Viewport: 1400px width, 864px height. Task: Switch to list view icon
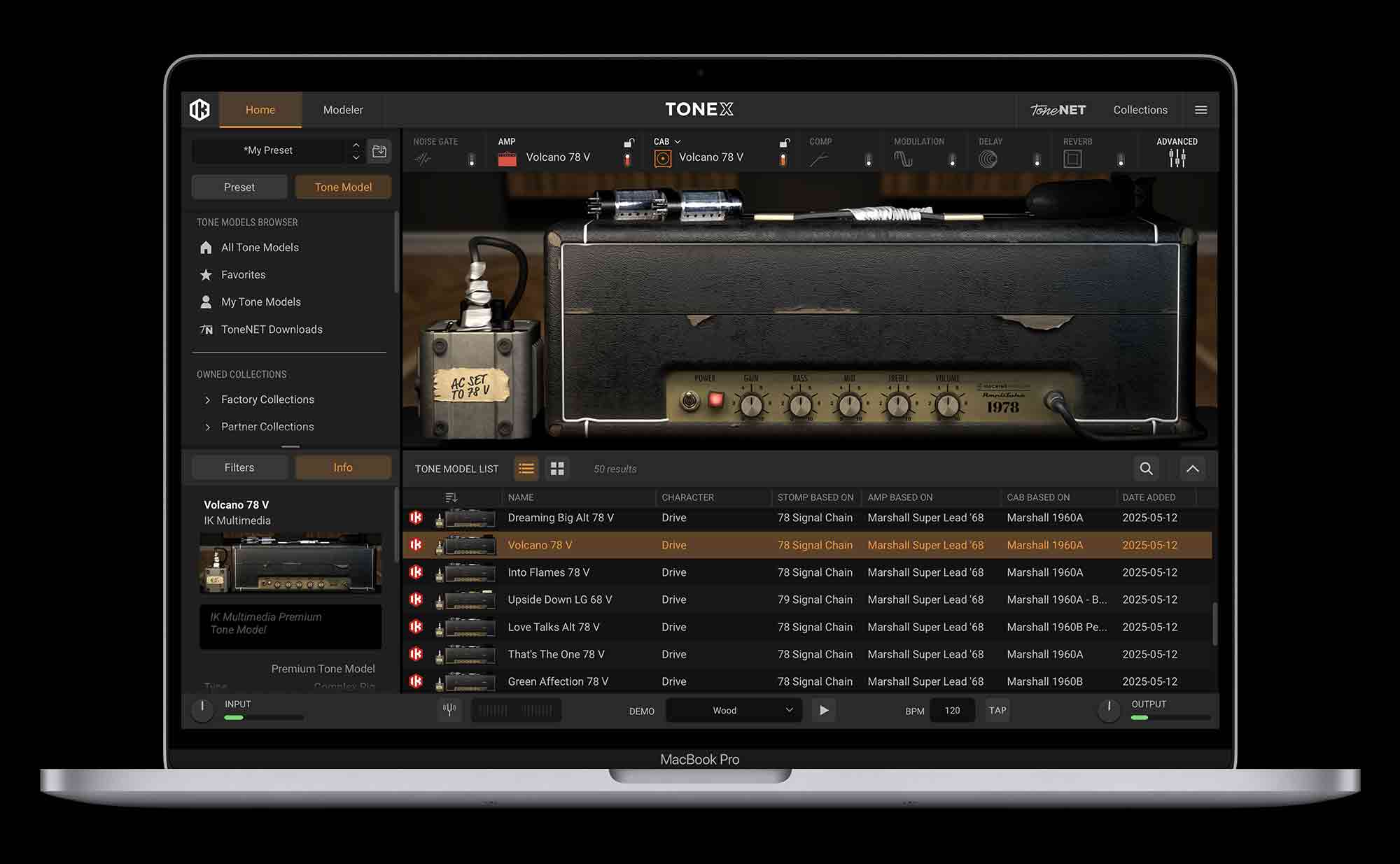[526, 469]
